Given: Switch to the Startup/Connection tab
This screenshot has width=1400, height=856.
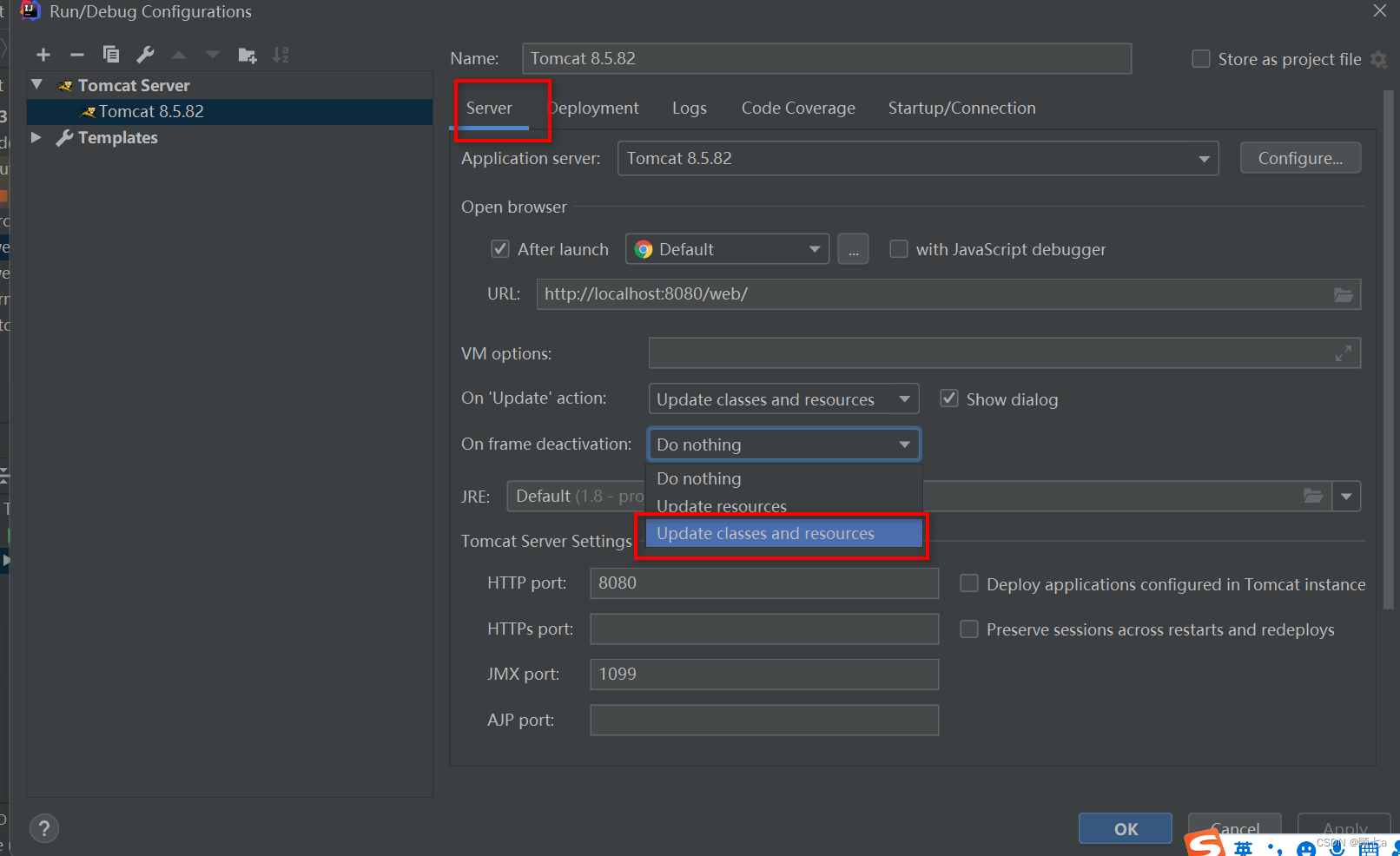Looking at the screenshot, I should tap(961, 109).
